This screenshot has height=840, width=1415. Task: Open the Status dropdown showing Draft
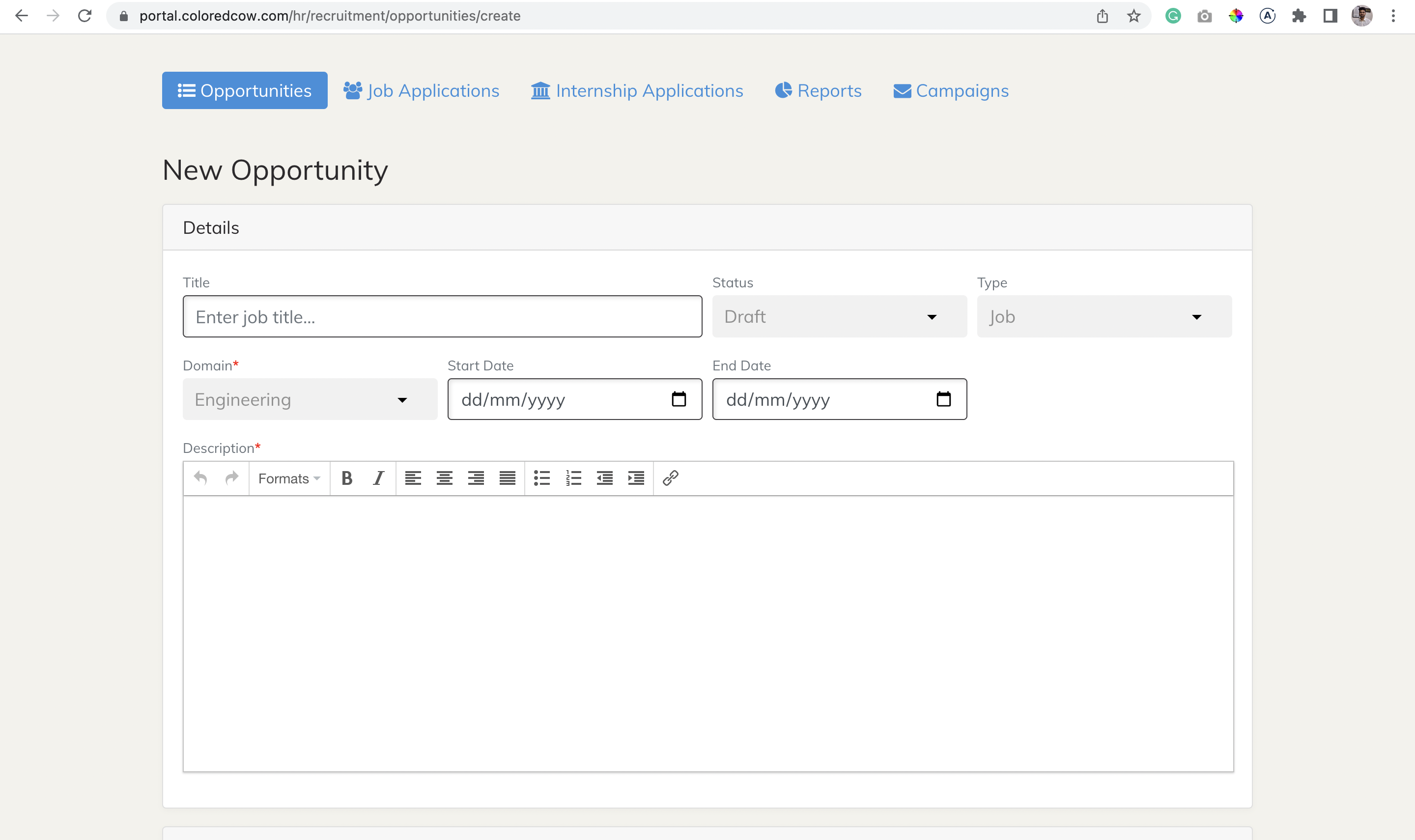coord(839,316)
